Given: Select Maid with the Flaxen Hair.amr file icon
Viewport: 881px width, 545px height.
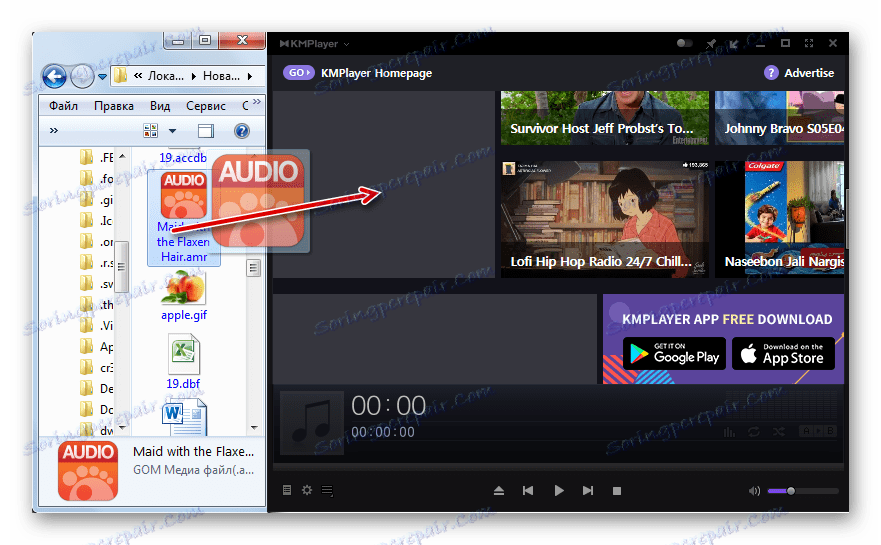Looking at the screenshot, I should coord(183,195).
